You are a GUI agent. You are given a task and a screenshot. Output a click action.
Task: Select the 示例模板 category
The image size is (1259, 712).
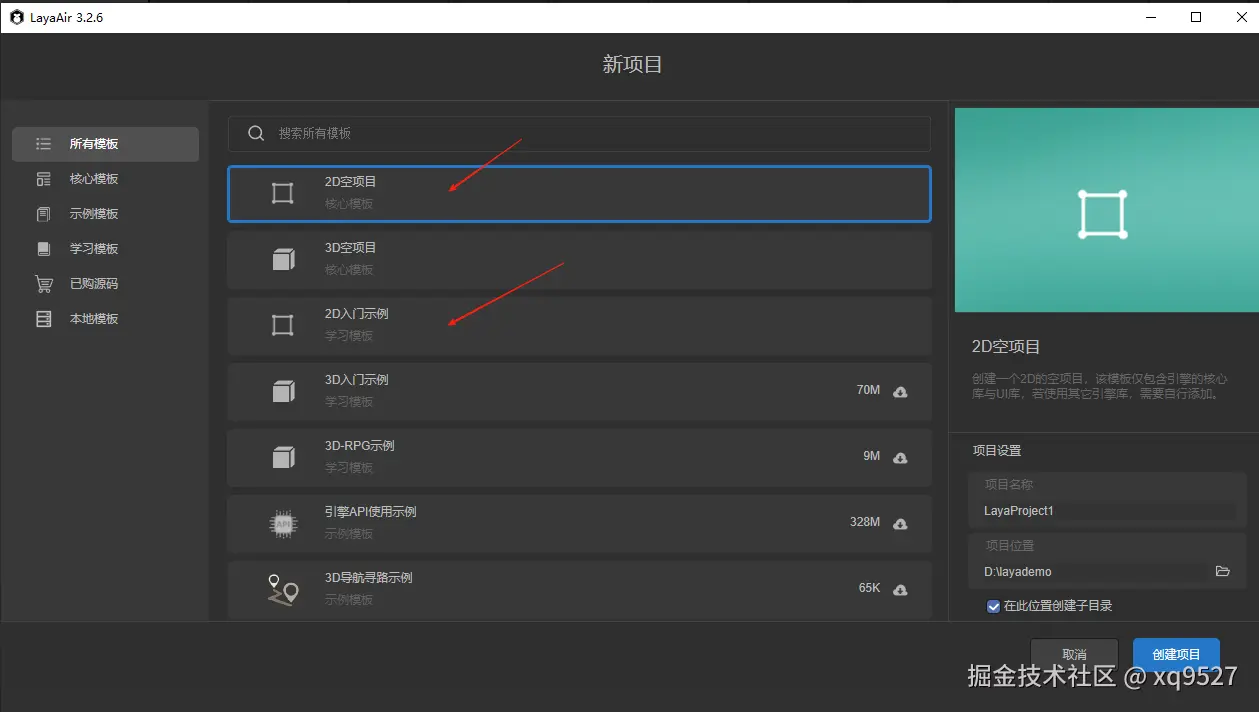[105, 214]
